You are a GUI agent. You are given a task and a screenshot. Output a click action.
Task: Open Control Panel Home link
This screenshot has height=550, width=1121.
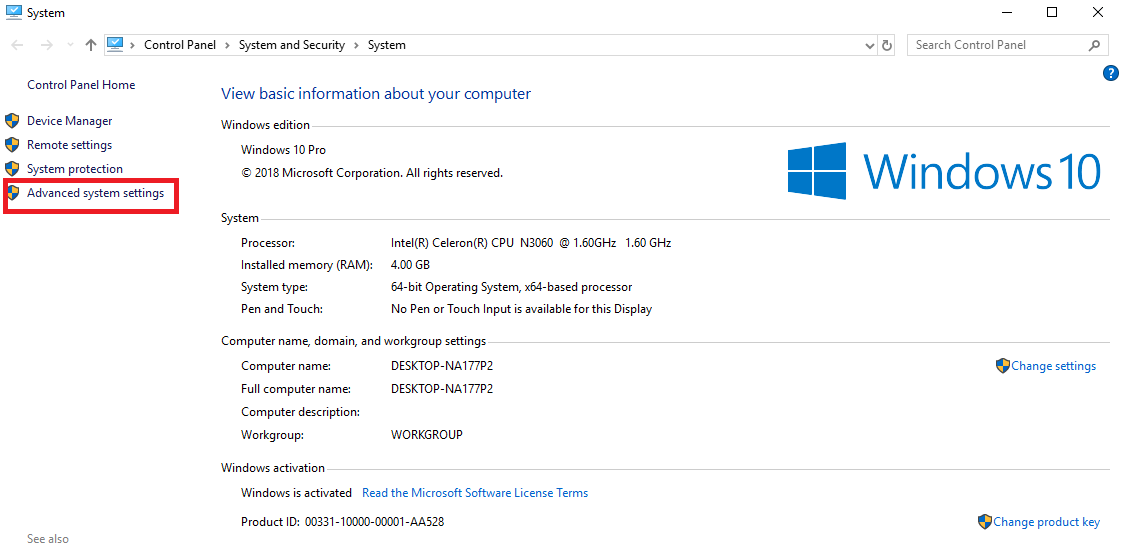[x=81, y=84]
